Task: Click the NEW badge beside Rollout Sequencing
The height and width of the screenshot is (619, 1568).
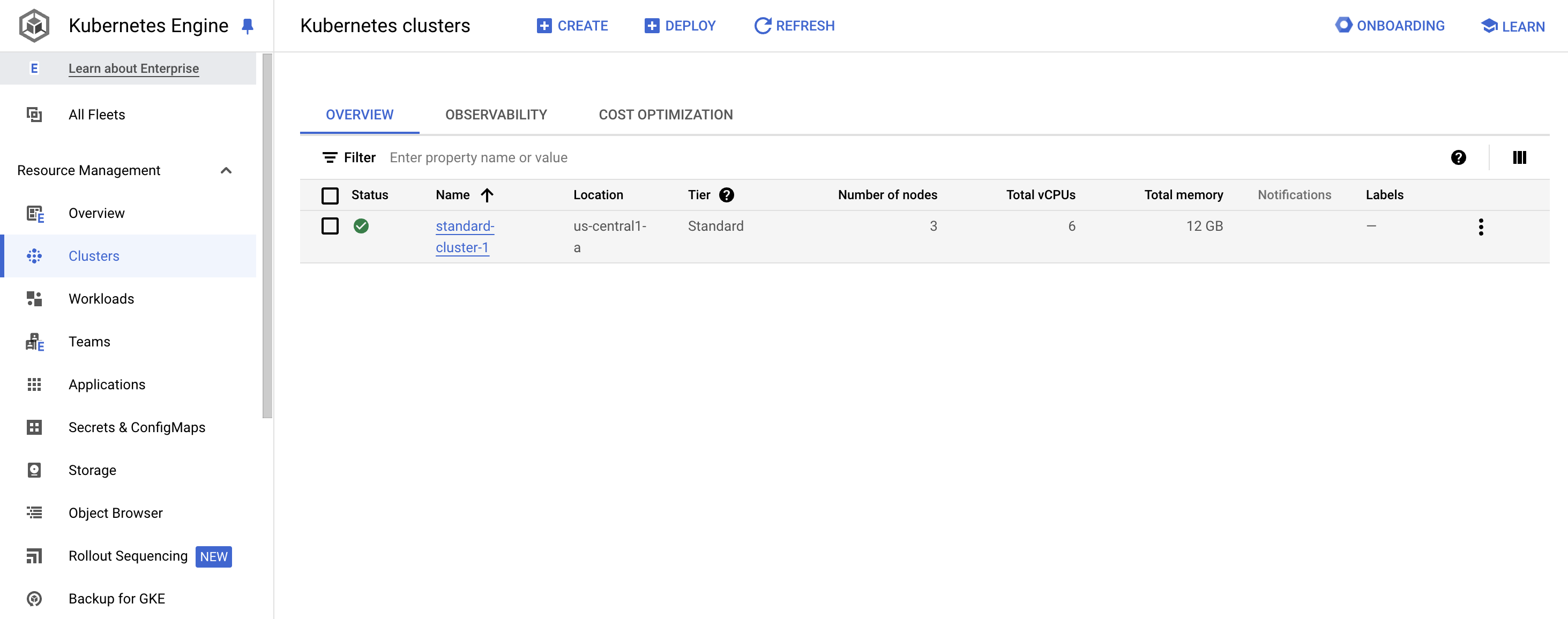Action: click(x=213, y=556)
